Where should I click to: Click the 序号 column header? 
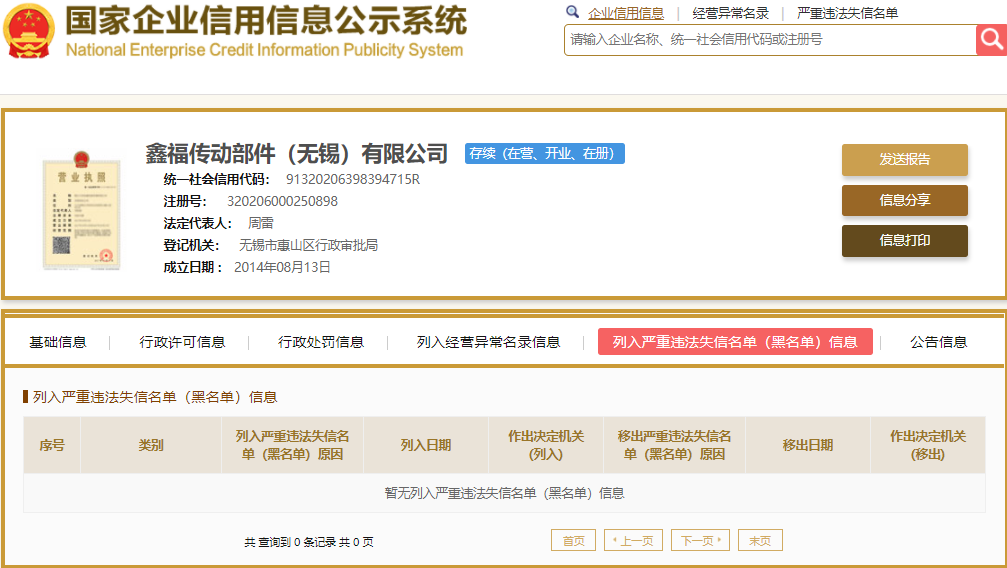coord(52,445)
